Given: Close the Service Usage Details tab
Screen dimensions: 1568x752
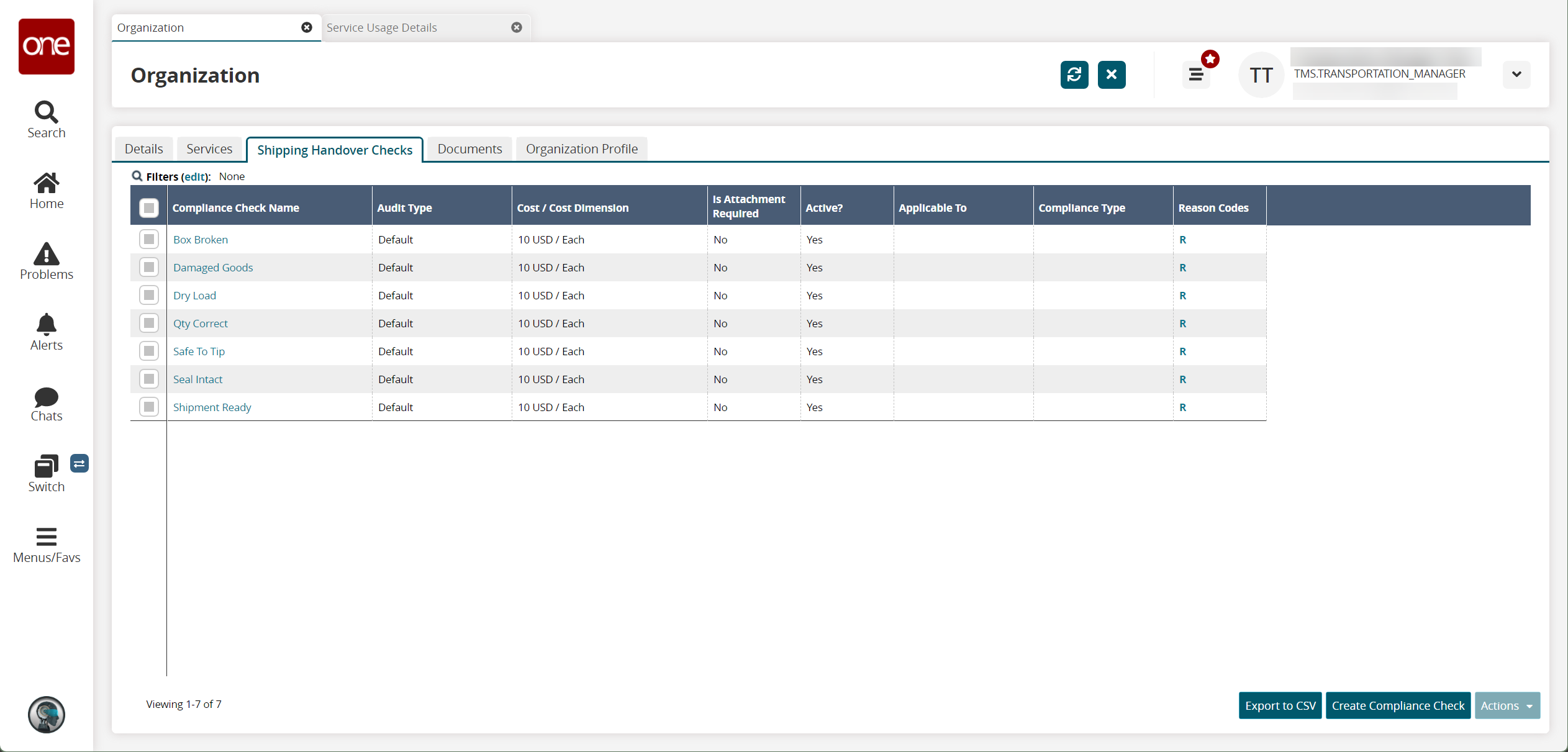Looking at the screenshot, I should pyautogui.click(x=517, y=27).
